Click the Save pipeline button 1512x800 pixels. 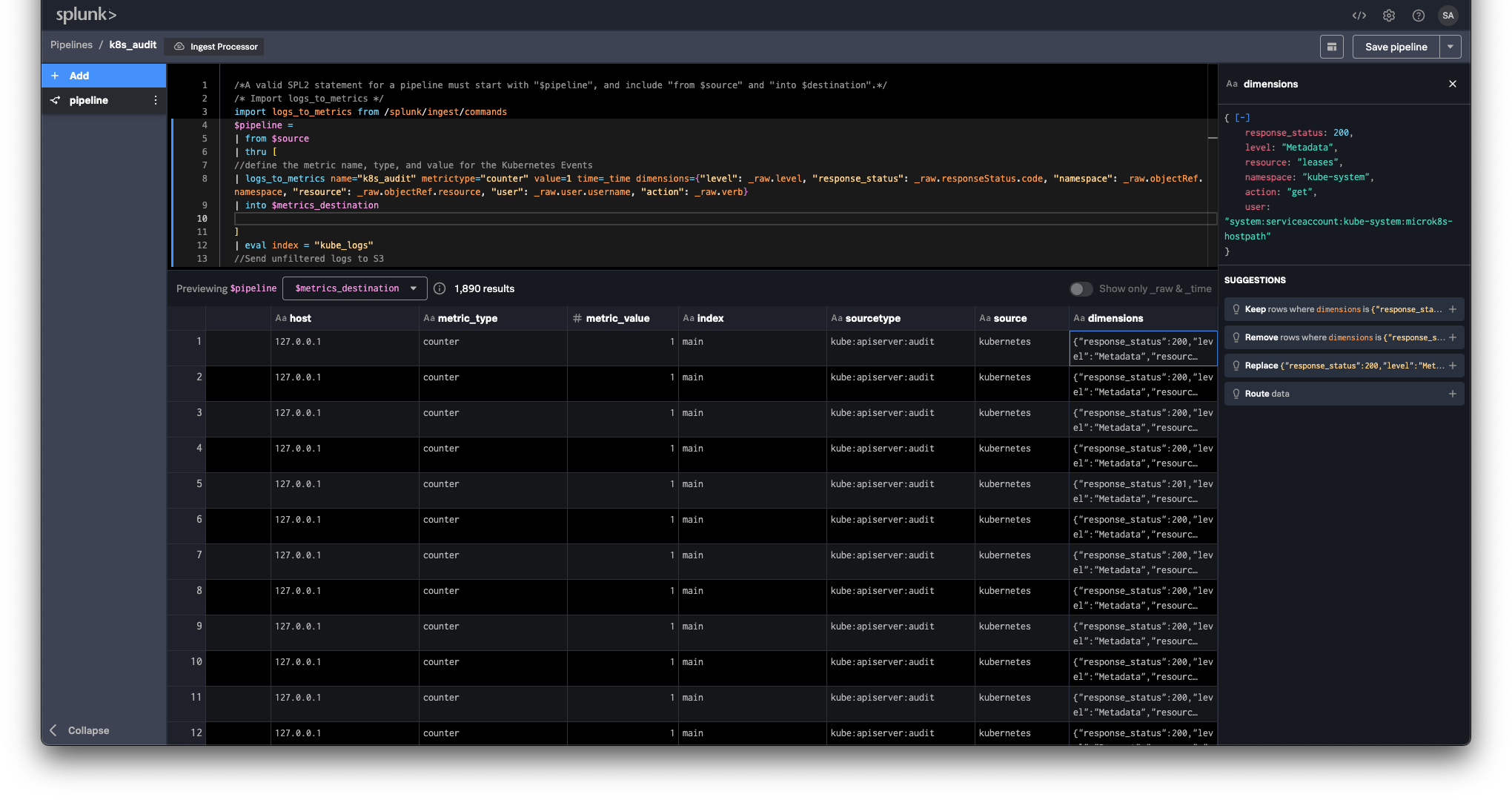(x=1396, y=46)
